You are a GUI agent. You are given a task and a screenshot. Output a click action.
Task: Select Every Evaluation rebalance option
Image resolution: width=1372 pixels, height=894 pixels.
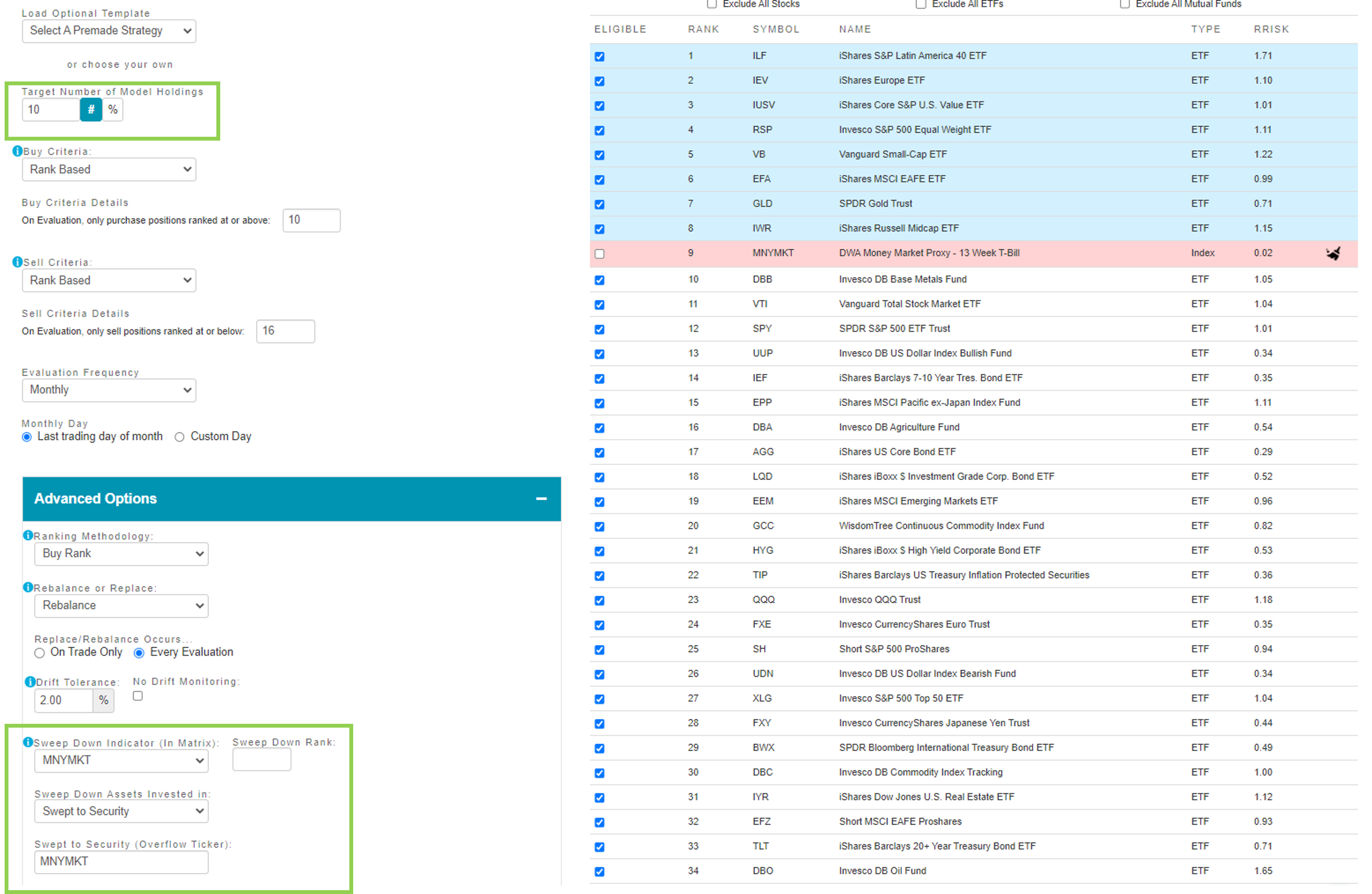pyautogui.click(x=139, y=653)
